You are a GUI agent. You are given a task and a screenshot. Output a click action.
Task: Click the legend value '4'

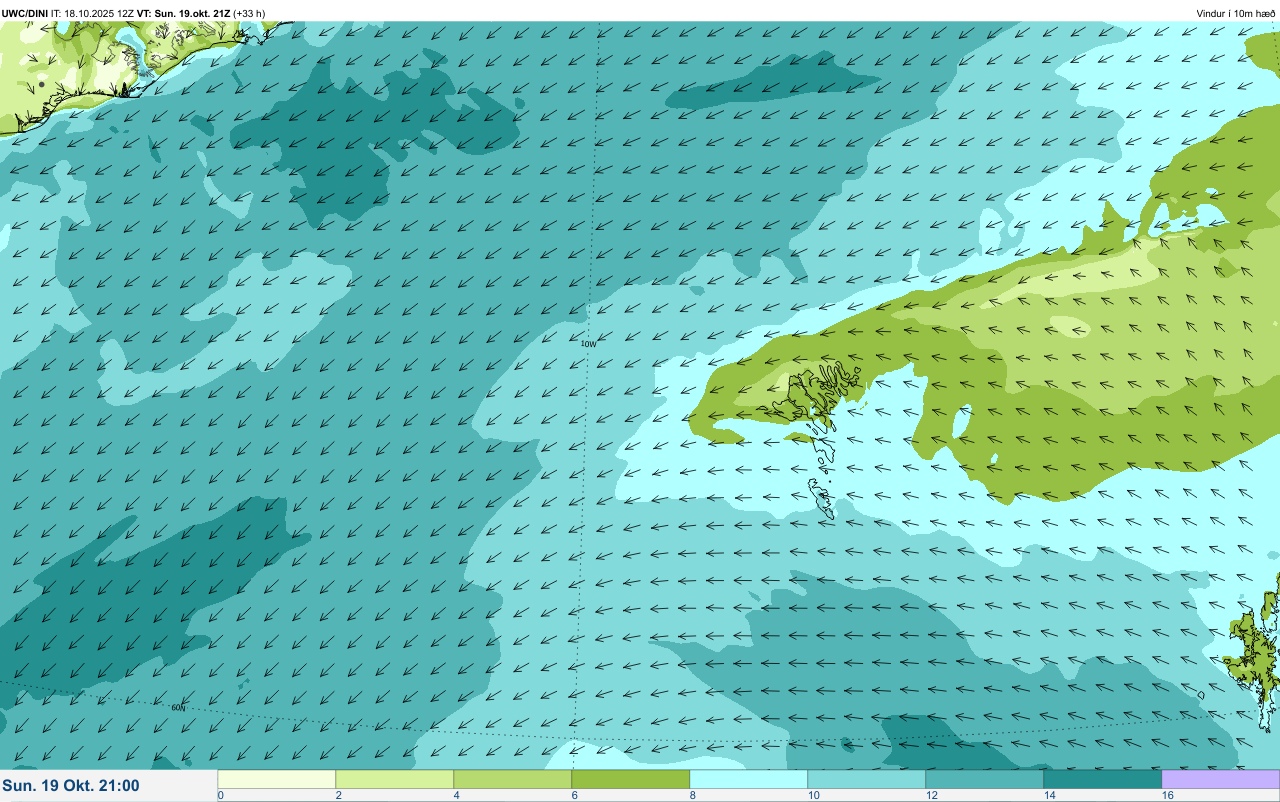456,795
